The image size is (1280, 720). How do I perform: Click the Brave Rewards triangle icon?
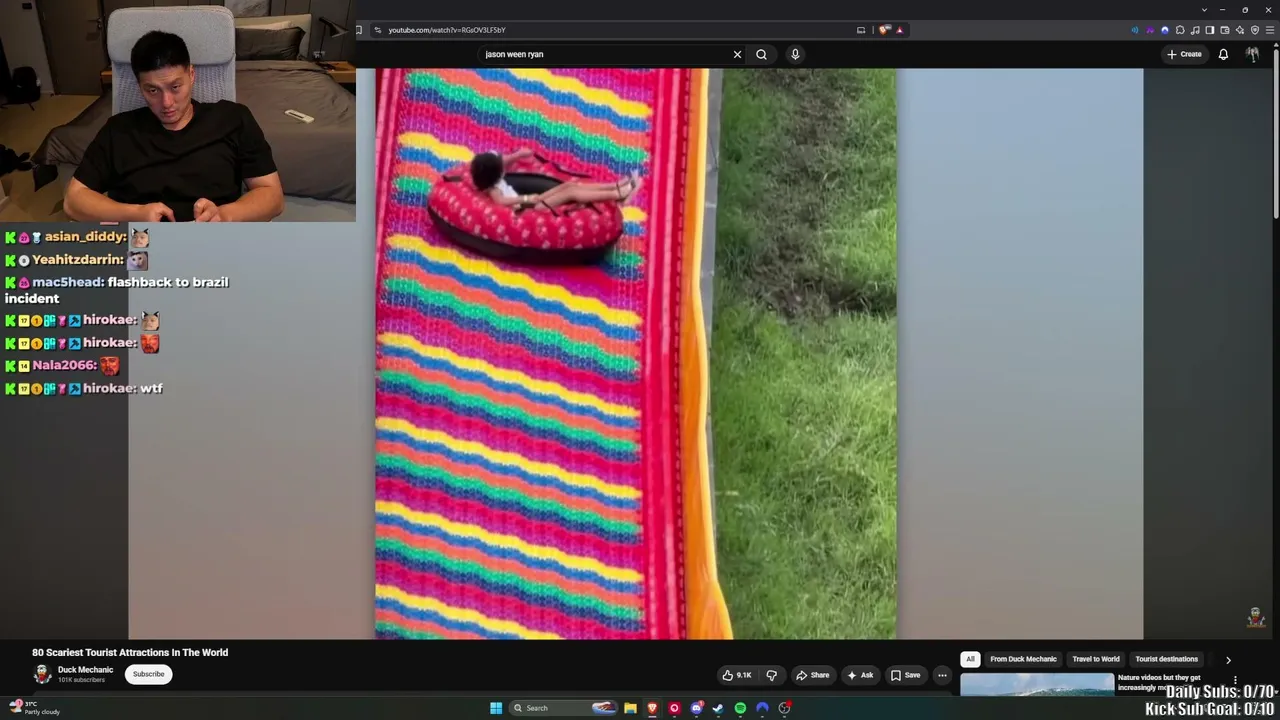click(x=900, y=30)
